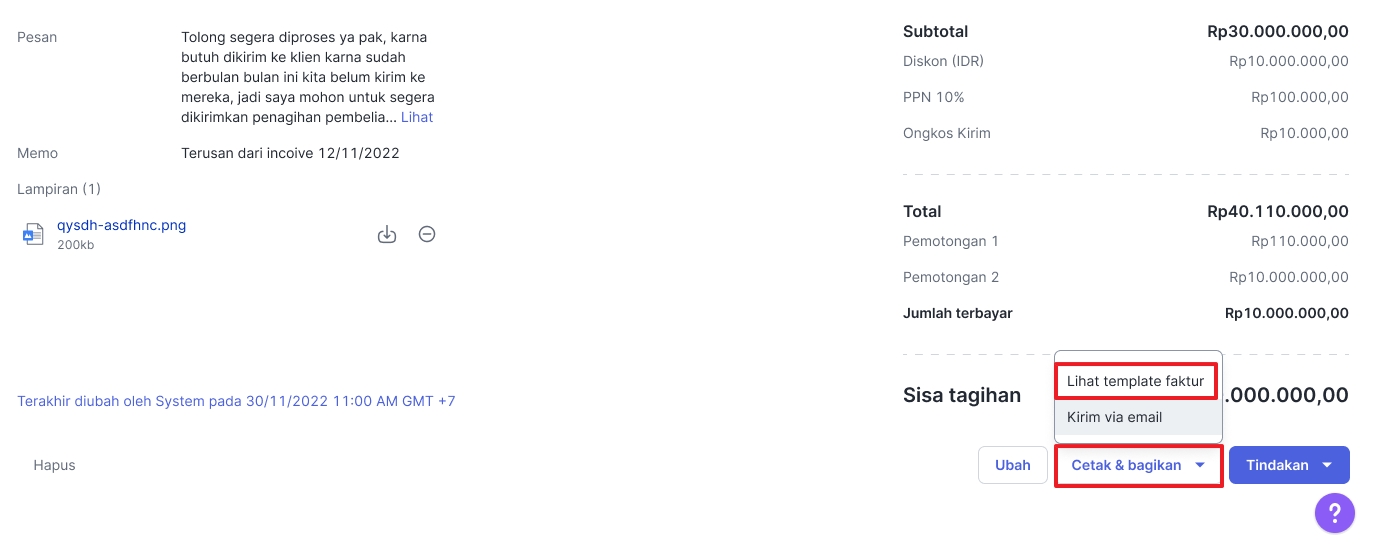1373x551 pixels.
Task: Remove attachment with the minus circle icon
Action: click(427, 234)
